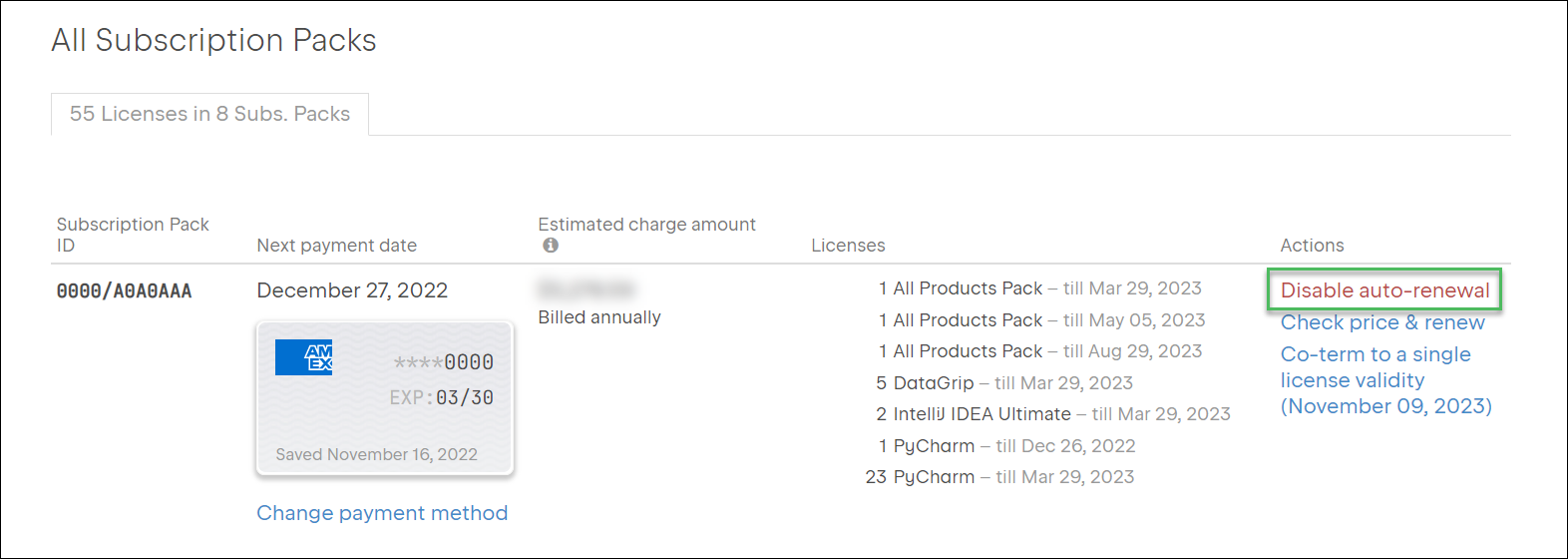Image resolution: width=1568 pixels, height=559 pixels.
Task: Select the saved Amex card thumbnail
Action: (385, 399)
